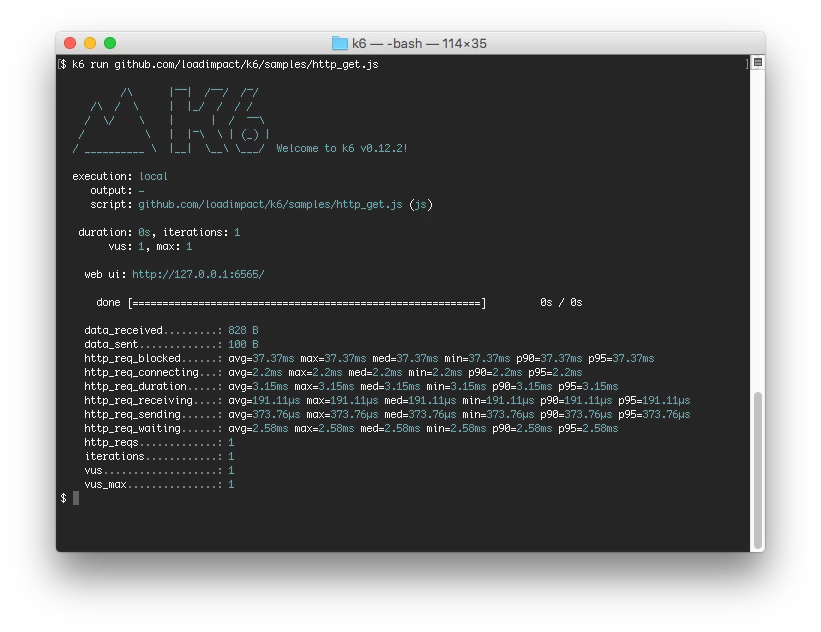Click the split pane icon top right

click(757, 63)
